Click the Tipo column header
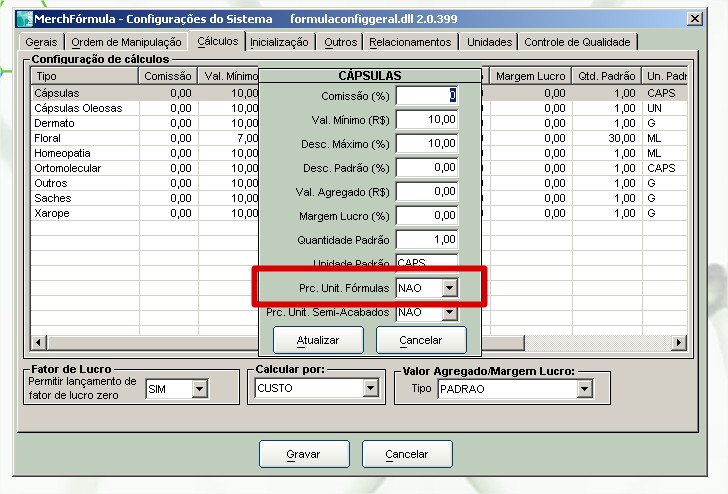This screenshot has width=728, height=494. 85,76
